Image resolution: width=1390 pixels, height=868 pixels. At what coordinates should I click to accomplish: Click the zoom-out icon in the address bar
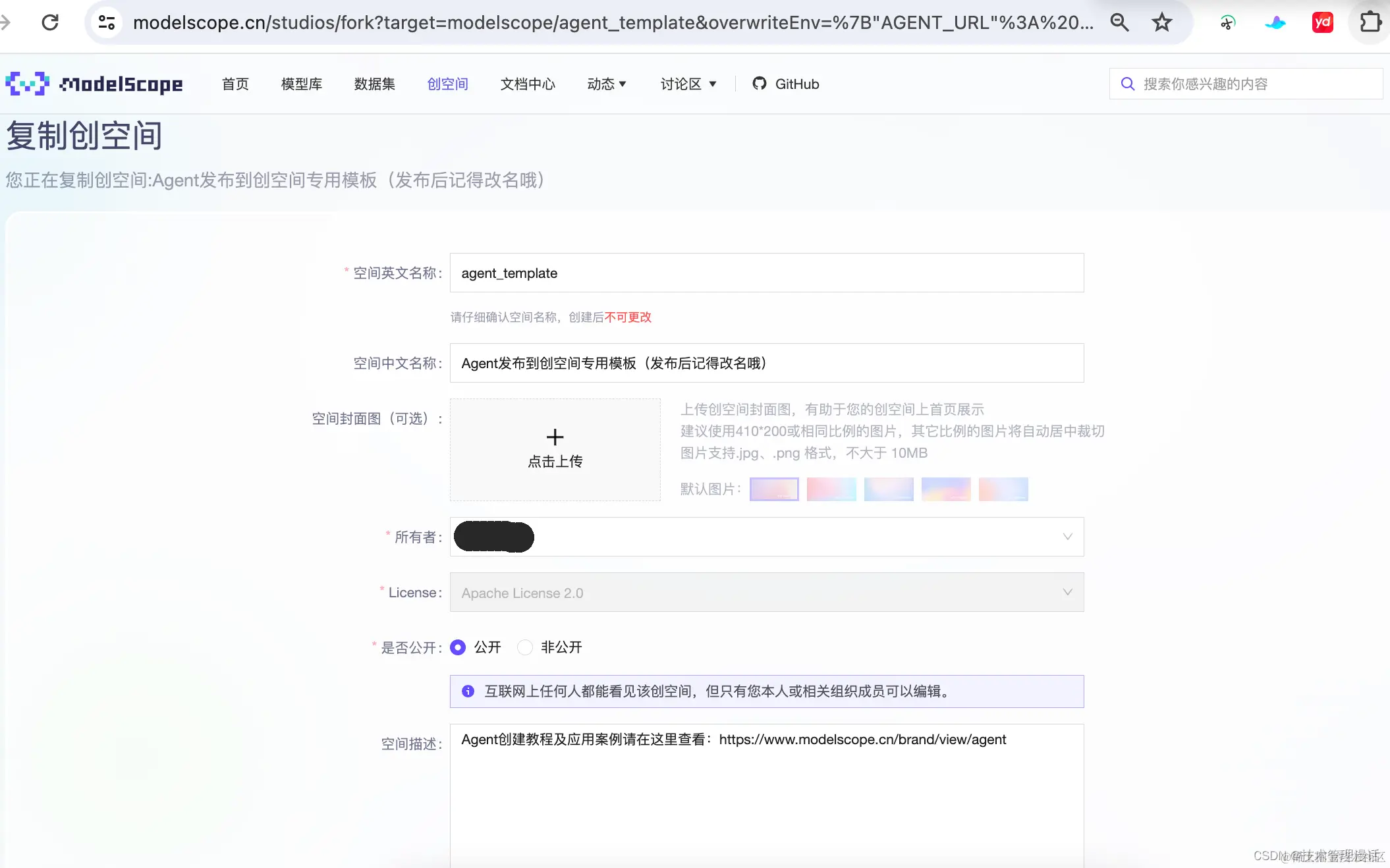1120,22
